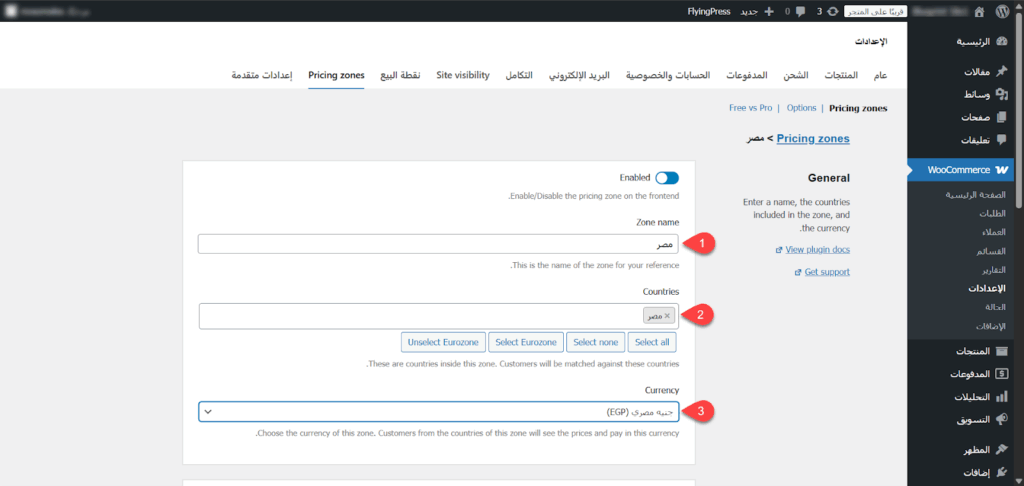The height and width of the screenshot is (486, 1024).
Task: Open the site home icon
Action: click(x=977, y=11)
